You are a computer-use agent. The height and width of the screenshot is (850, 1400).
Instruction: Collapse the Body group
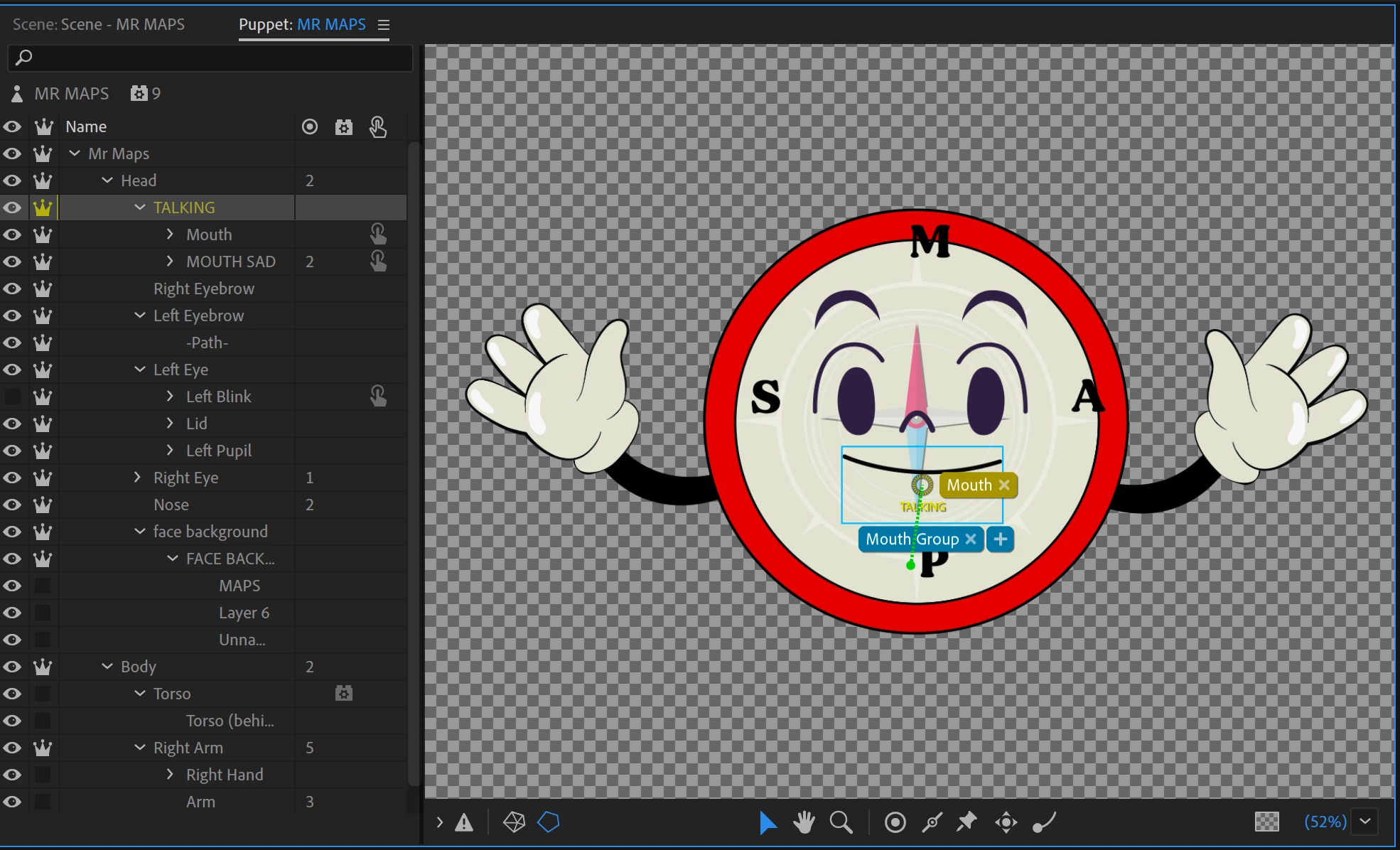[107, 667]
